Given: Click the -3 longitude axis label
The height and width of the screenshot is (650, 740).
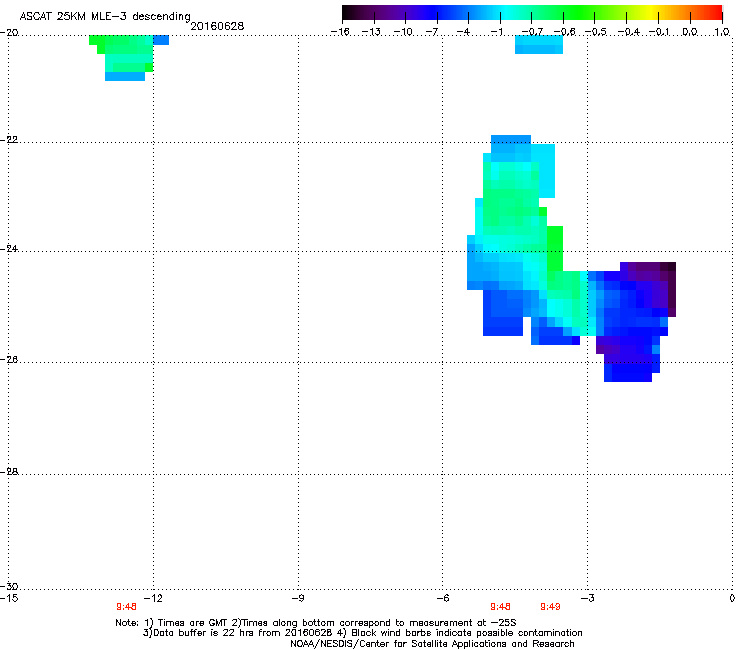Looking at the screenshot, I should click(x=588, y=599).
